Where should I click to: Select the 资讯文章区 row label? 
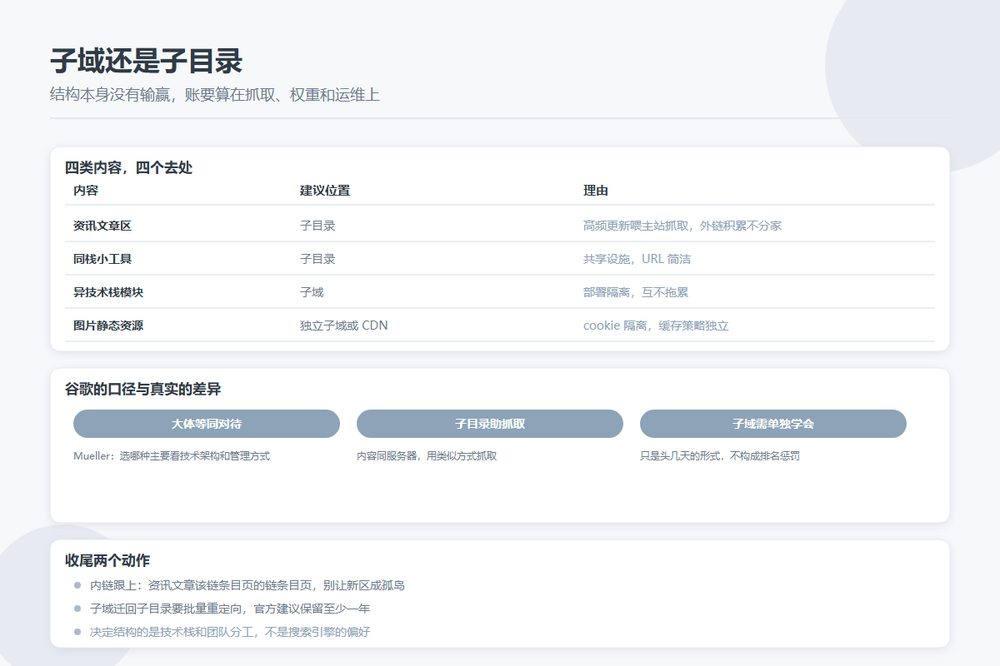(102, 226)
